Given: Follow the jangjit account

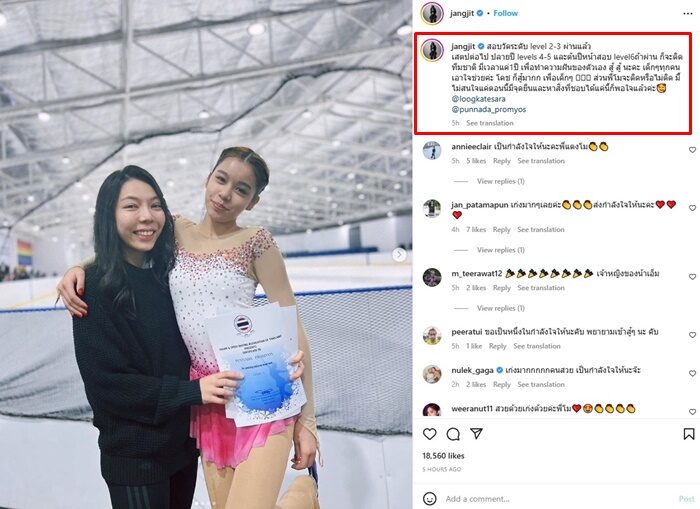Looking at the screenshot, I should click(x=505, y=13).
